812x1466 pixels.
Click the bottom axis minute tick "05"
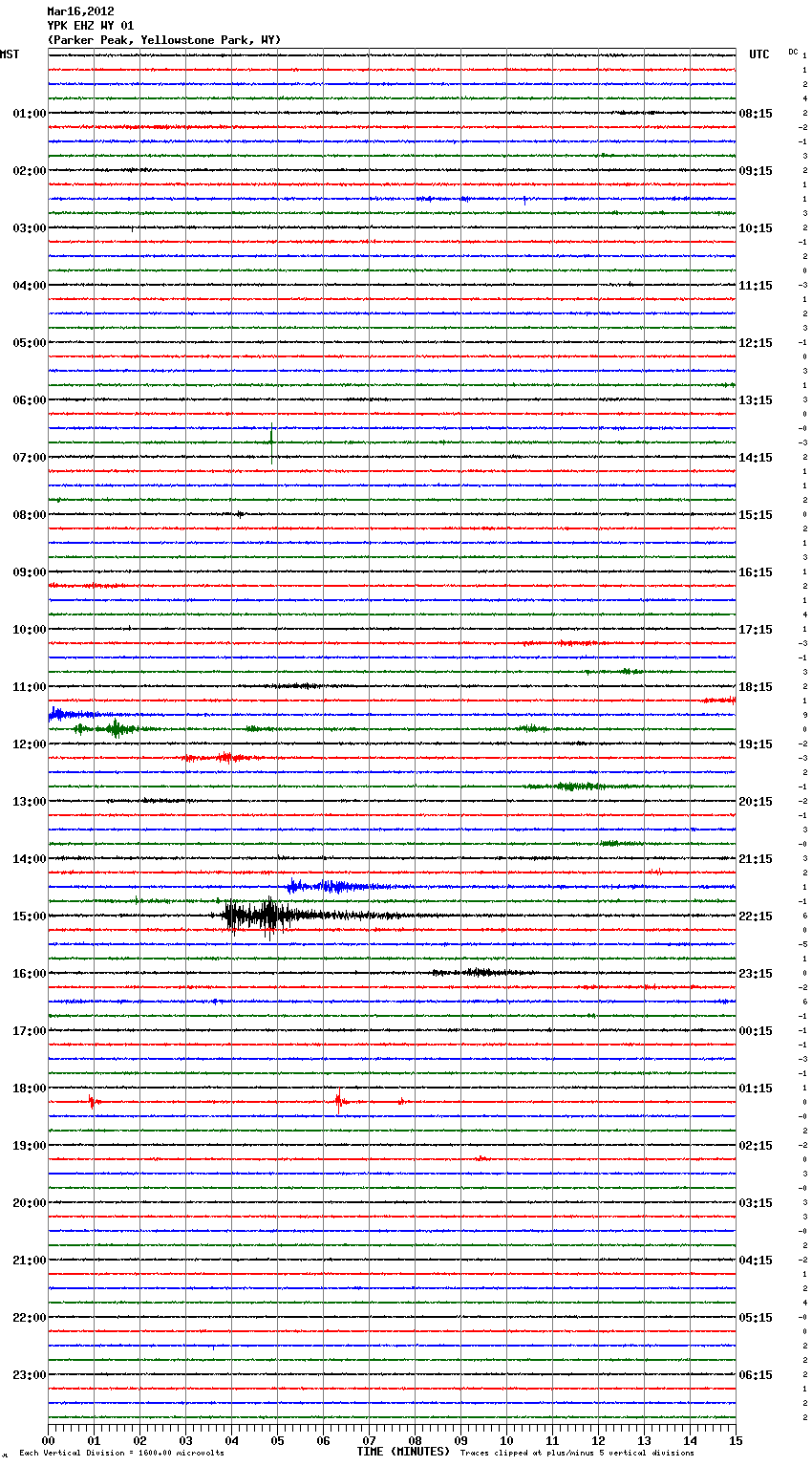click(277, 1440)
